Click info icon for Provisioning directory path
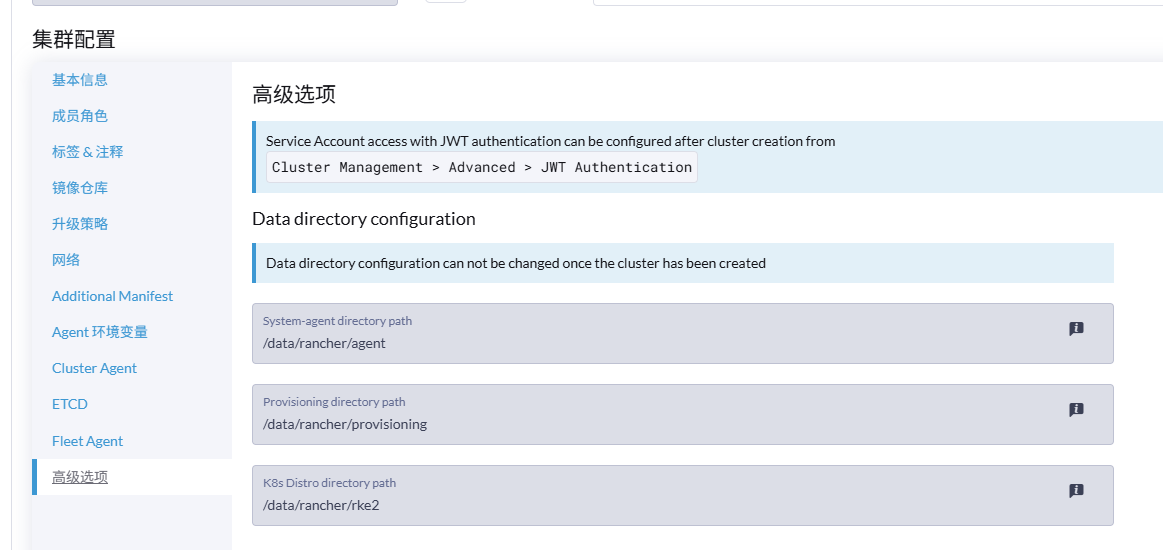Screen dimensions: 1163x550 click(x=1076, y=409)
